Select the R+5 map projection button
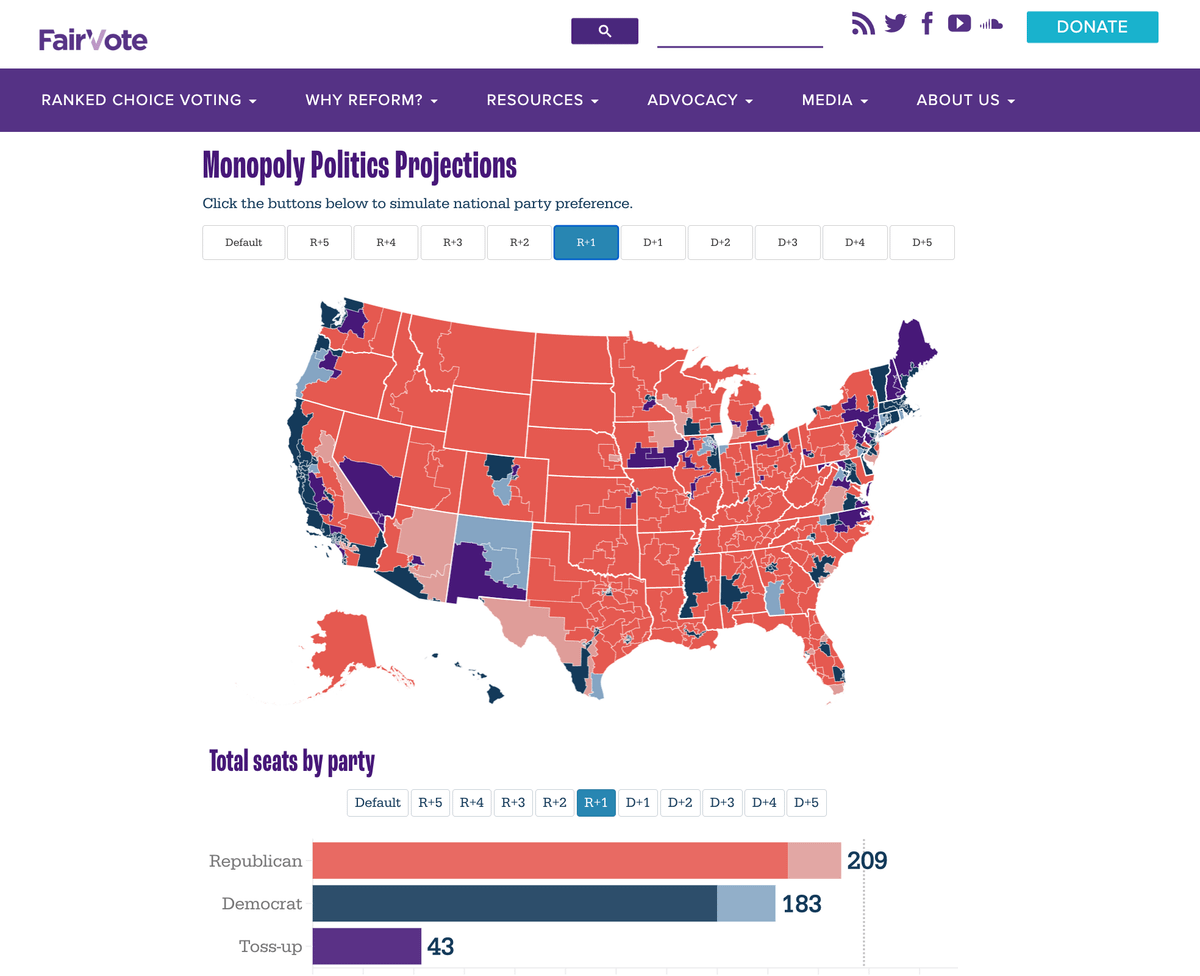The image size is (1200, 976). (x=319, y=243)
